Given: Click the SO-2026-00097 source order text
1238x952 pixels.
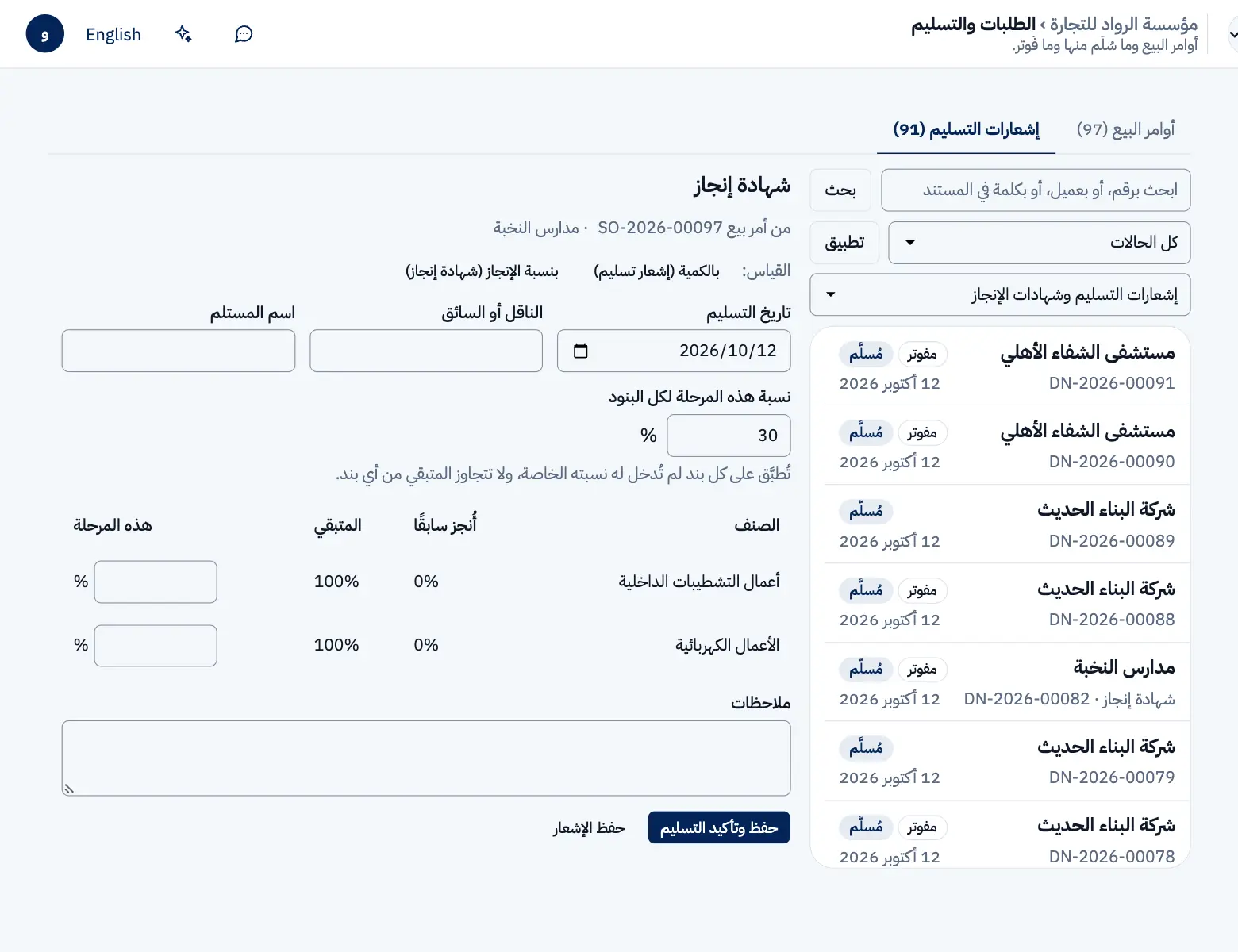Looking at the screenshot, I should [x=660, y=228].
